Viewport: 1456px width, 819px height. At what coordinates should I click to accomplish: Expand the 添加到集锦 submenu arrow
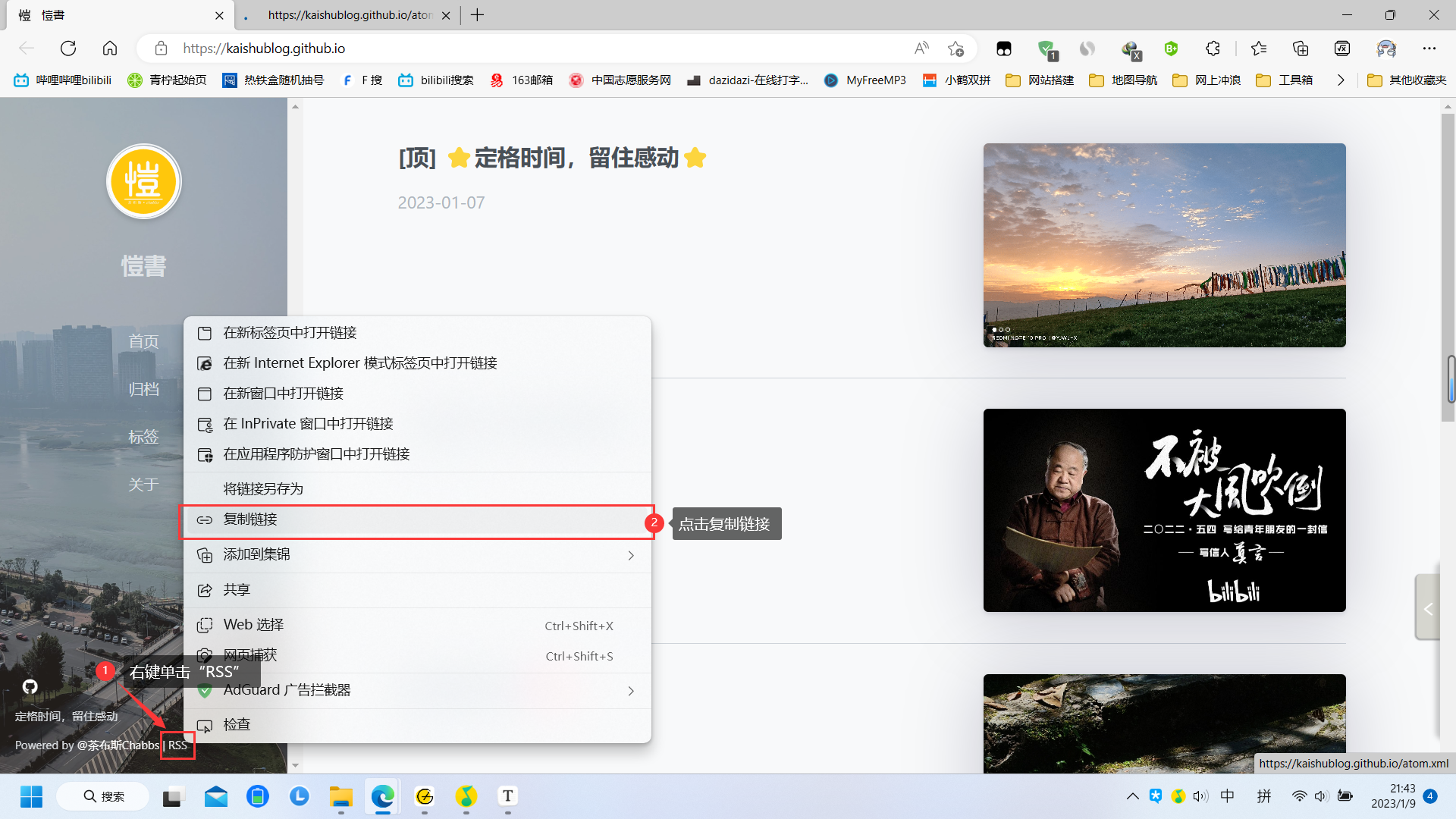tap(630, 555)
